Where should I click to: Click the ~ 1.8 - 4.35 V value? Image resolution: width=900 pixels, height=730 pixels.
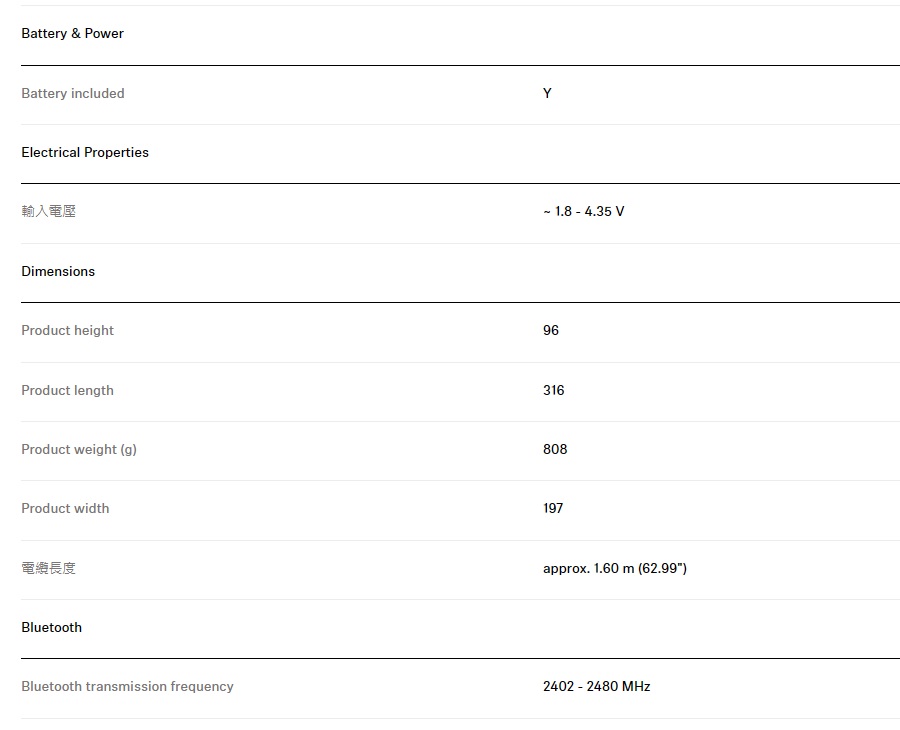coord(583,212)
